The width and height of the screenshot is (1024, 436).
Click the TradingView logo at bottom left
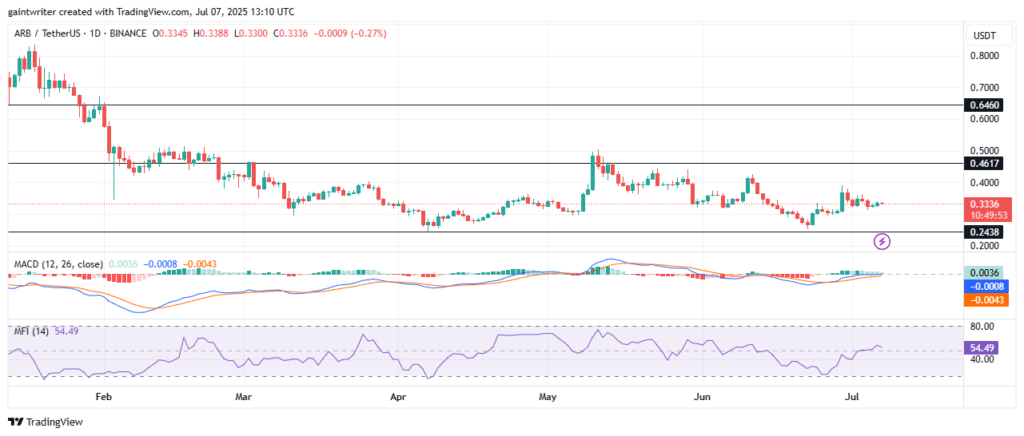click(45, 422)
